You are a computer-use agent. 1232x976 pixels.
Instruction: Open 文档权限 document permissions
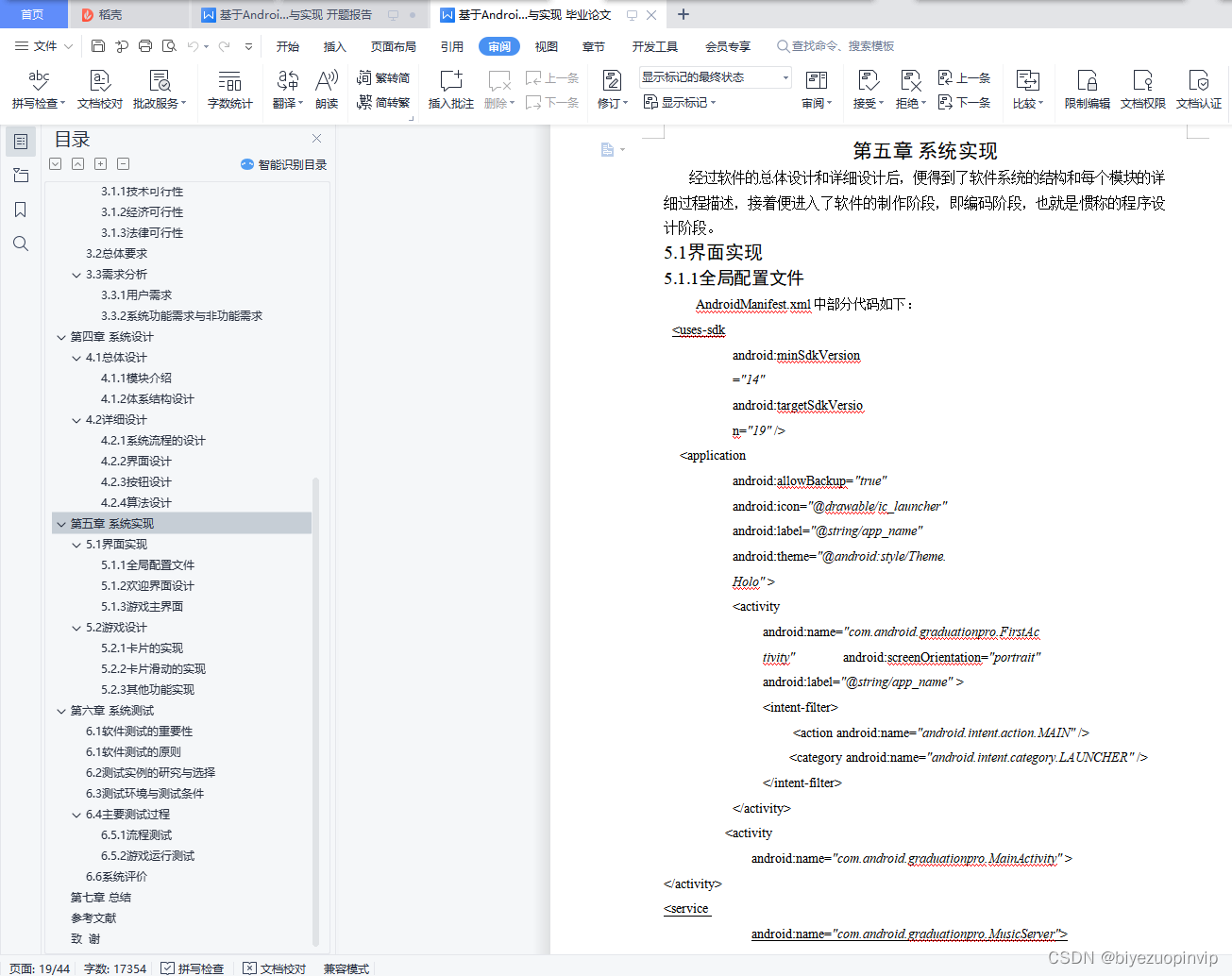1142,90
